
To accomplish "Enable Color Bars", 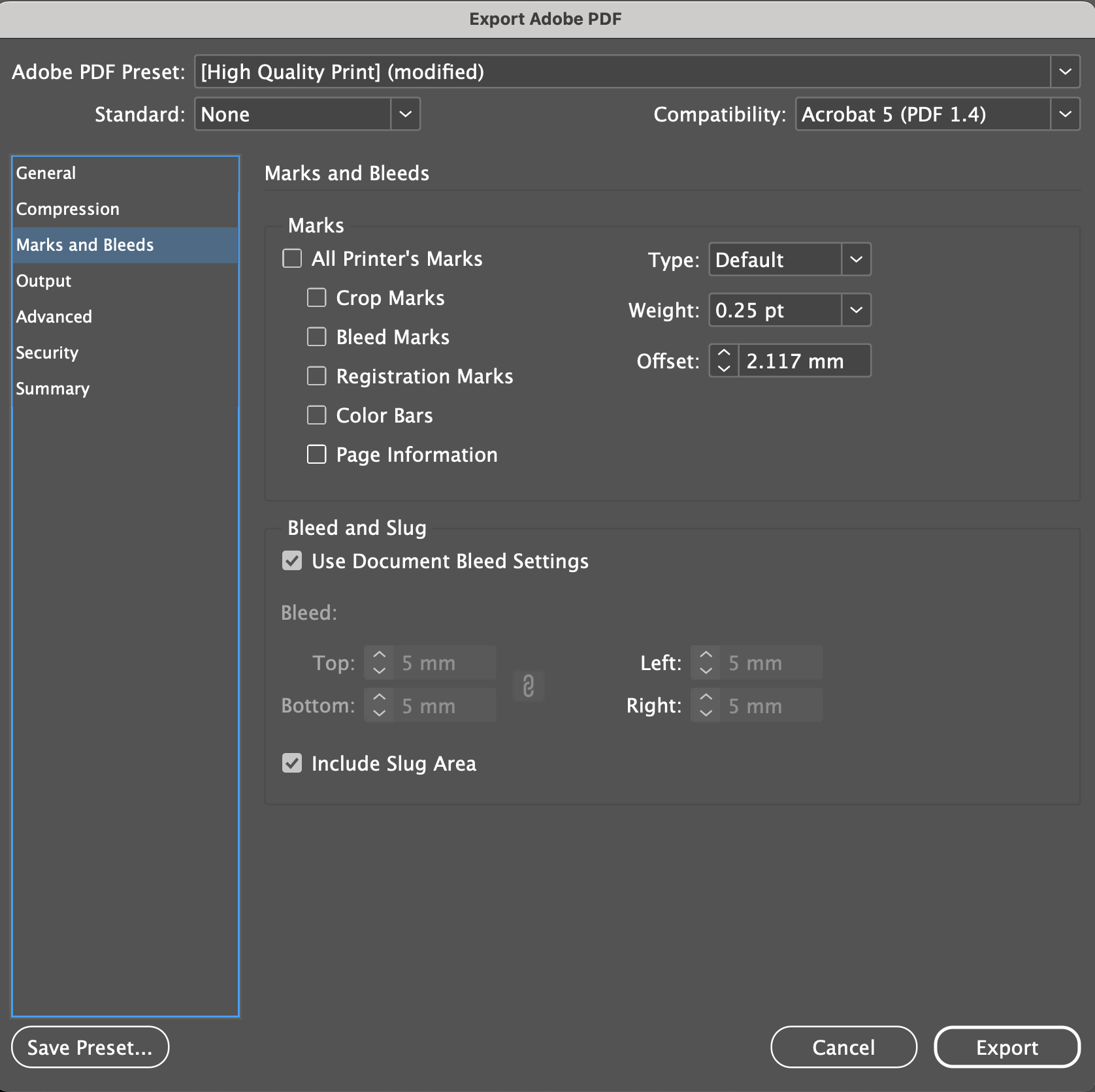I will coord(316,415).
